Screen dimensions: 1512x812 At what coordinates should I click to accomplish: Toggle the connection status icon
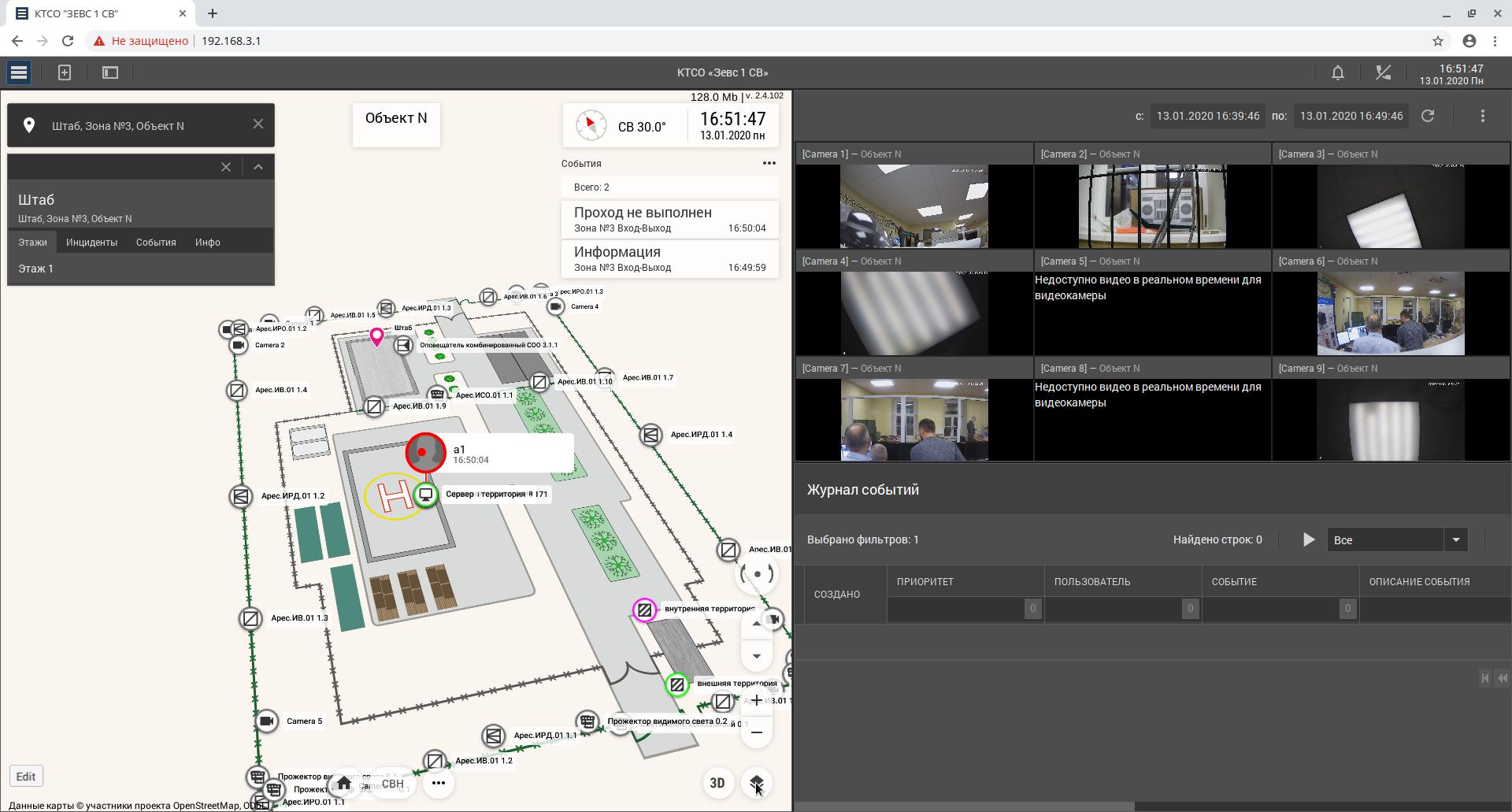[1383, 72]
